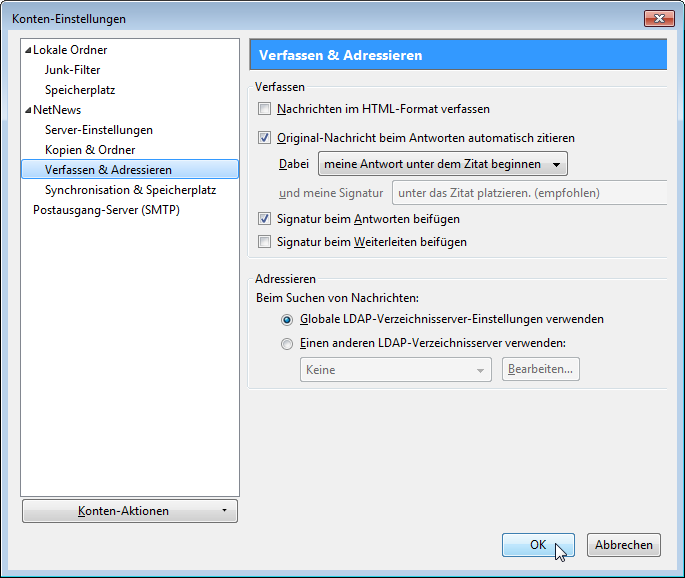Select Speicherplatz under Lokale Ordner
Screen dimensions: 685x578
[x=80, y=90]
